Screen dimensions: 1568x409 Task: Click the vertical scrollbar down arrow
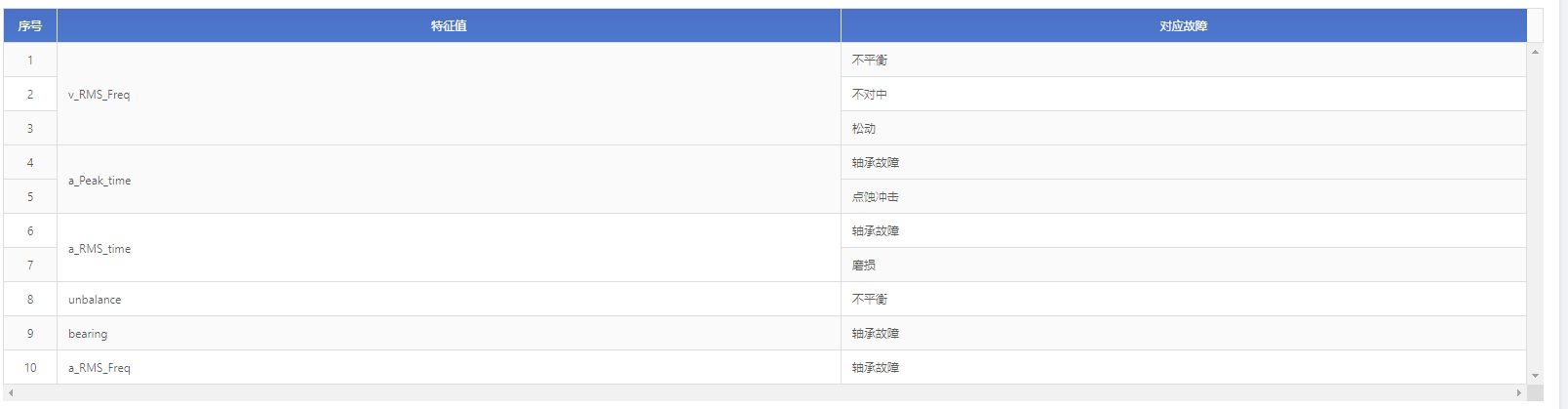coord(1535,375)
